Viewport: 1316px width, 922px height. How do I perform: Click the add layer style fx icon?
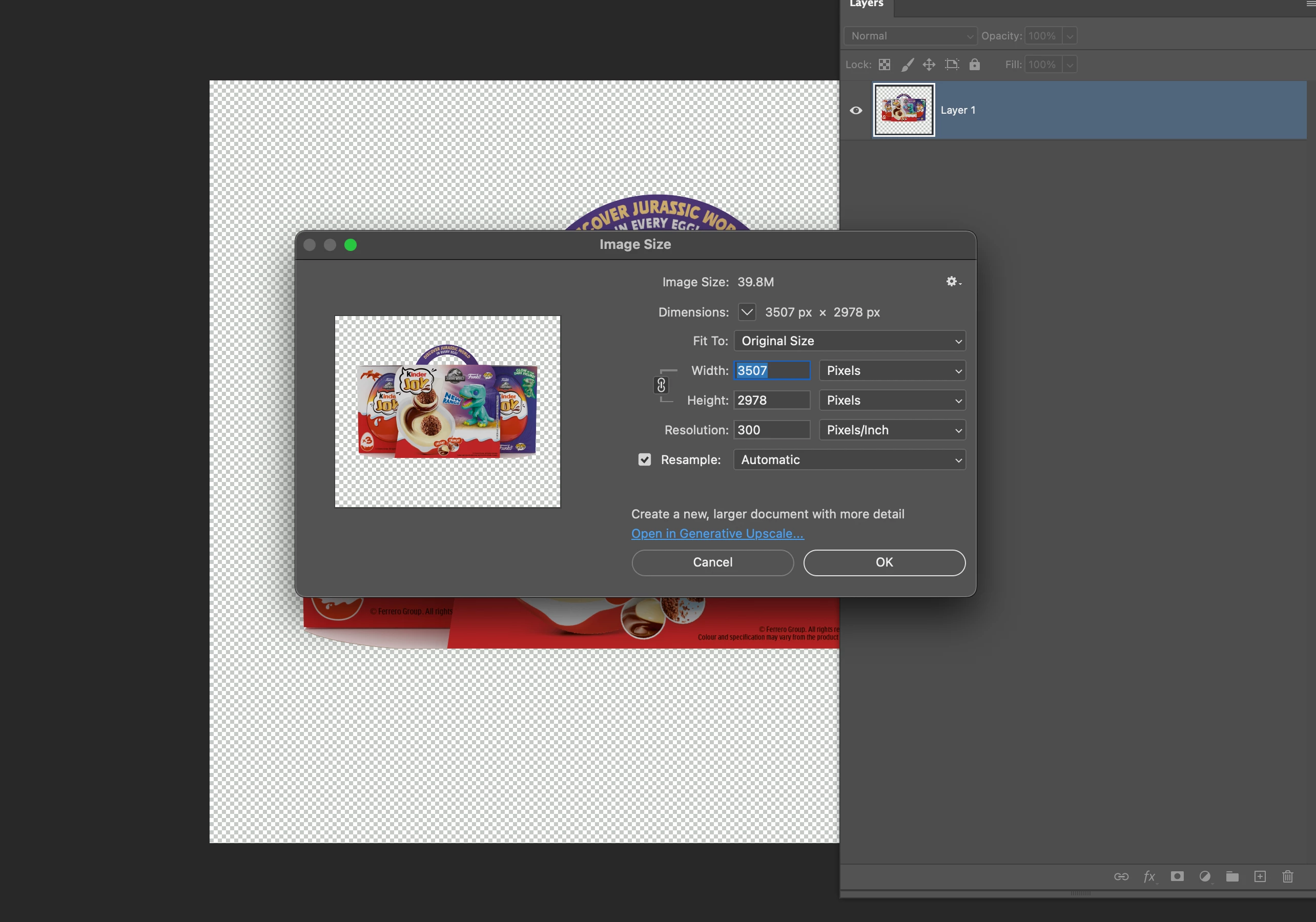click(x=1149, y=876)
